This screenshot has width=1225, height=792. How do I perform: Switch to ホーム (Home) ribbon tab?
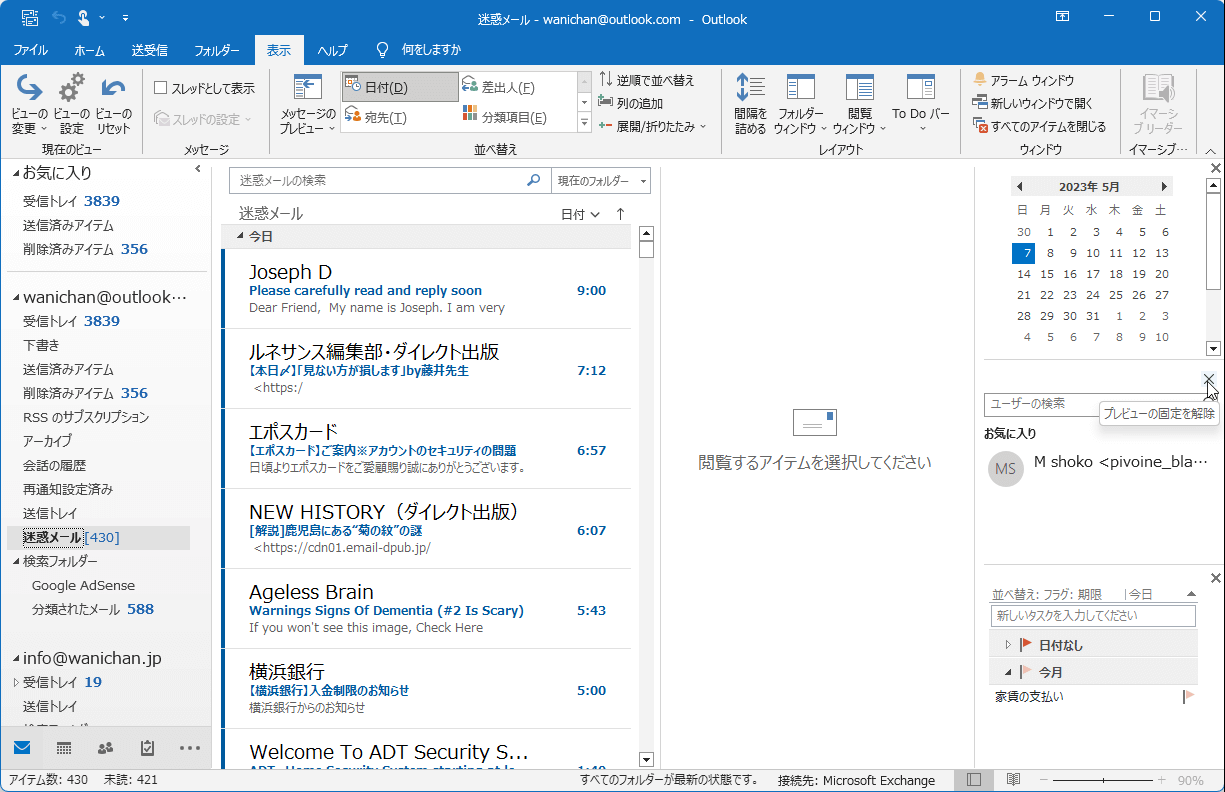(x=90, y=50)
